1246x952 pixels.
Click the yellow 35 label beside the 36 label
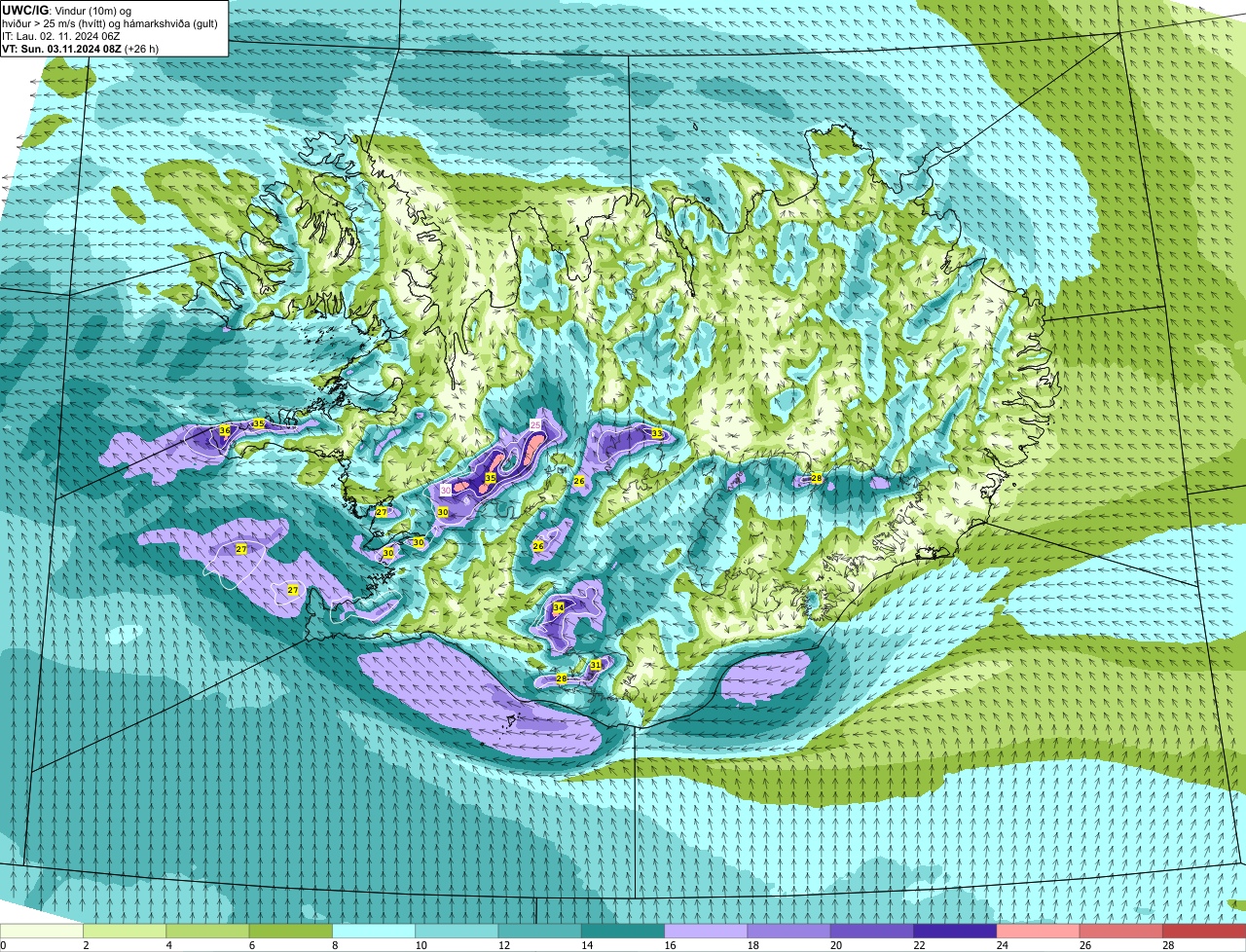point(258,423)
